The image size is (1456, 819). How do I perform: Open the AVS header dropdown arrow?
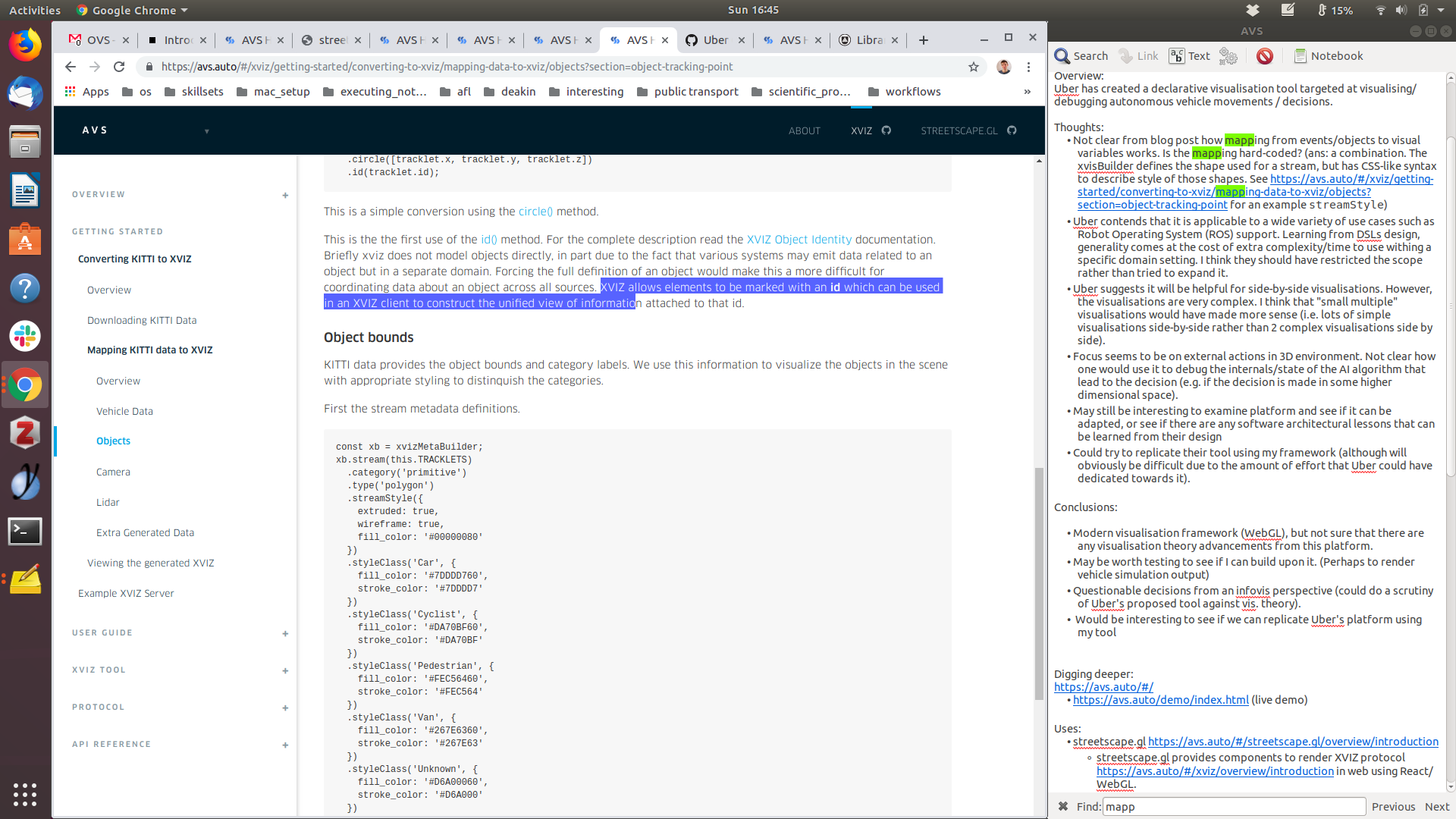tap(206, 131)
